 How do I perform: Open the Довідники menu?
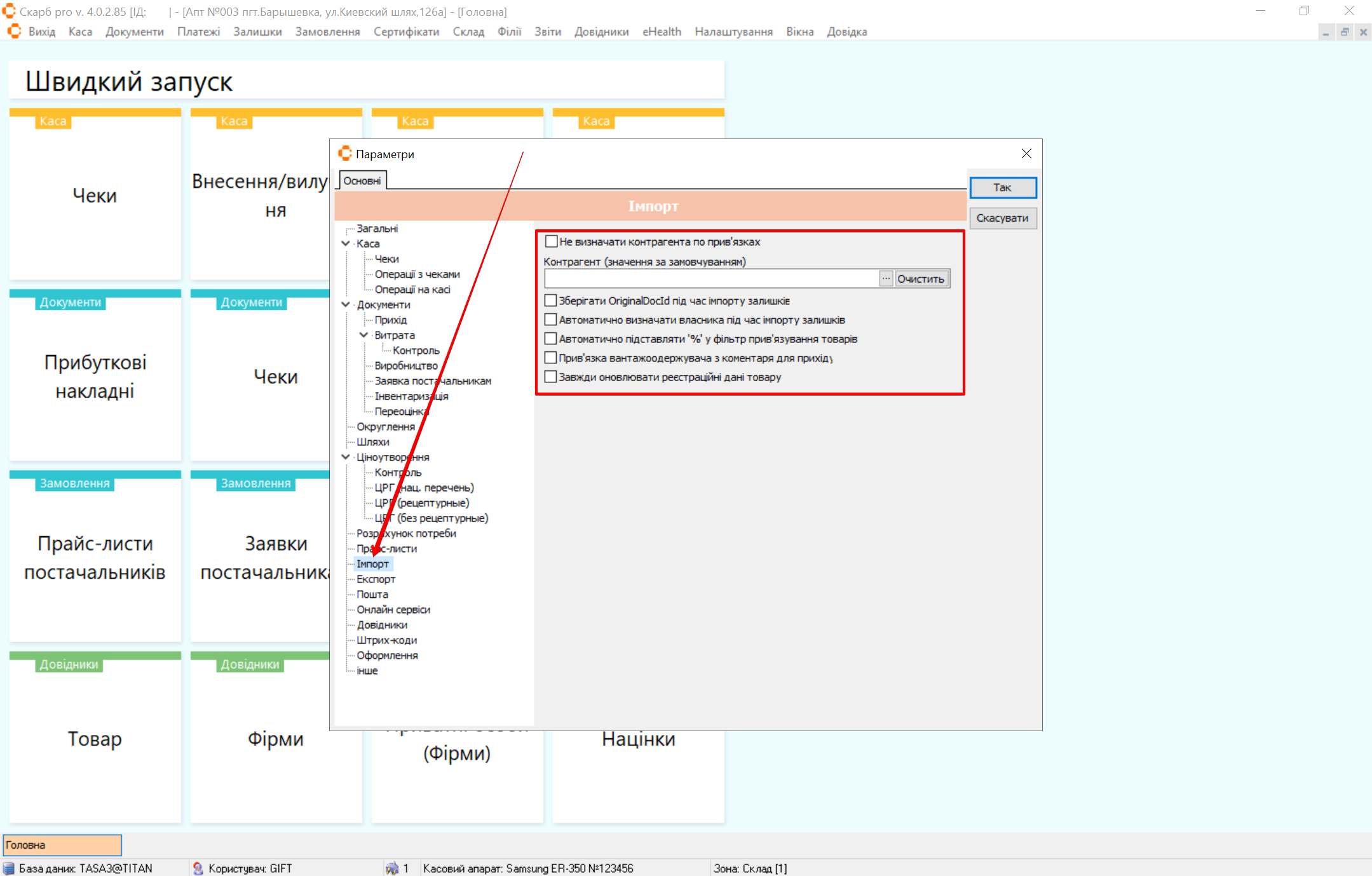(601, 32)
